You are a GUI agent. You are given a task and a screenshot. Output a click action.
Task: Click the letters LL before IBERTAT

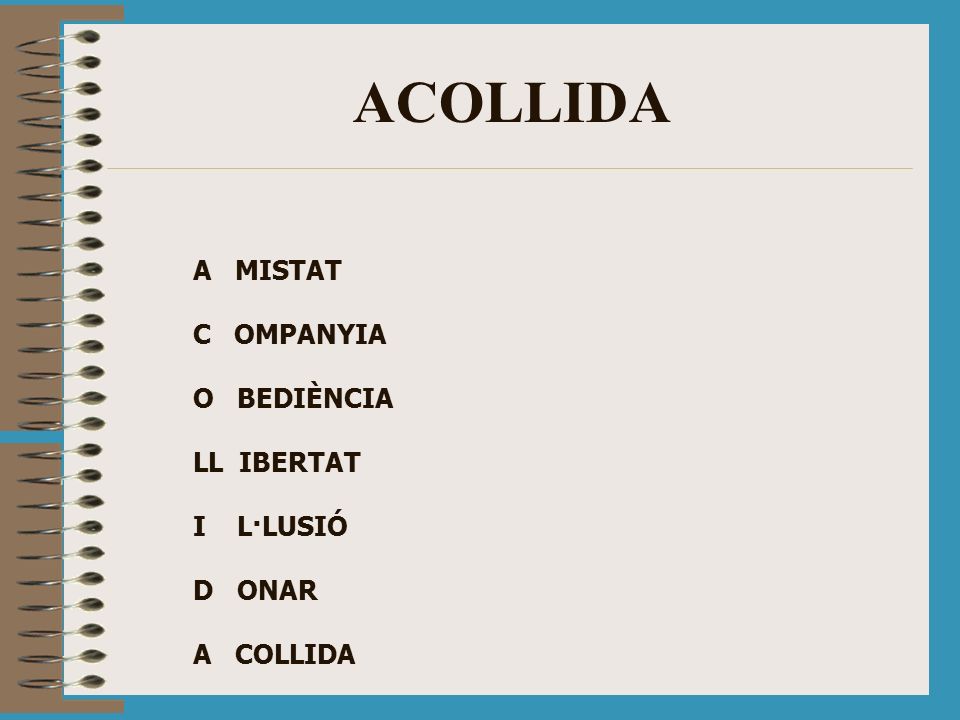tap(208, 462)
